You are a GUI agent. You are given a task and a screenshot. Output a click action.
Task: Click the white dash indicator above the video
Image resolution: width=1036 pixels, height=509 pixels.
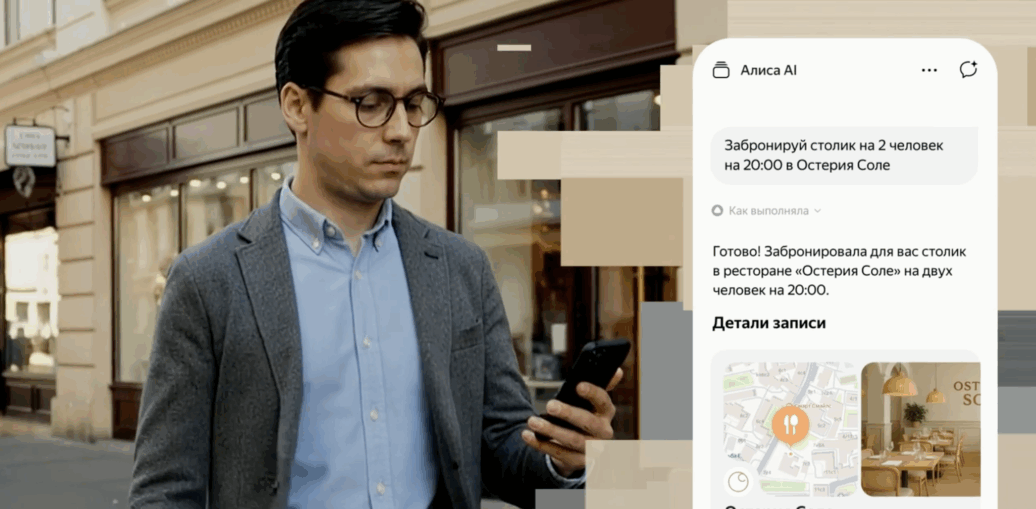click(x=514, y=47)
